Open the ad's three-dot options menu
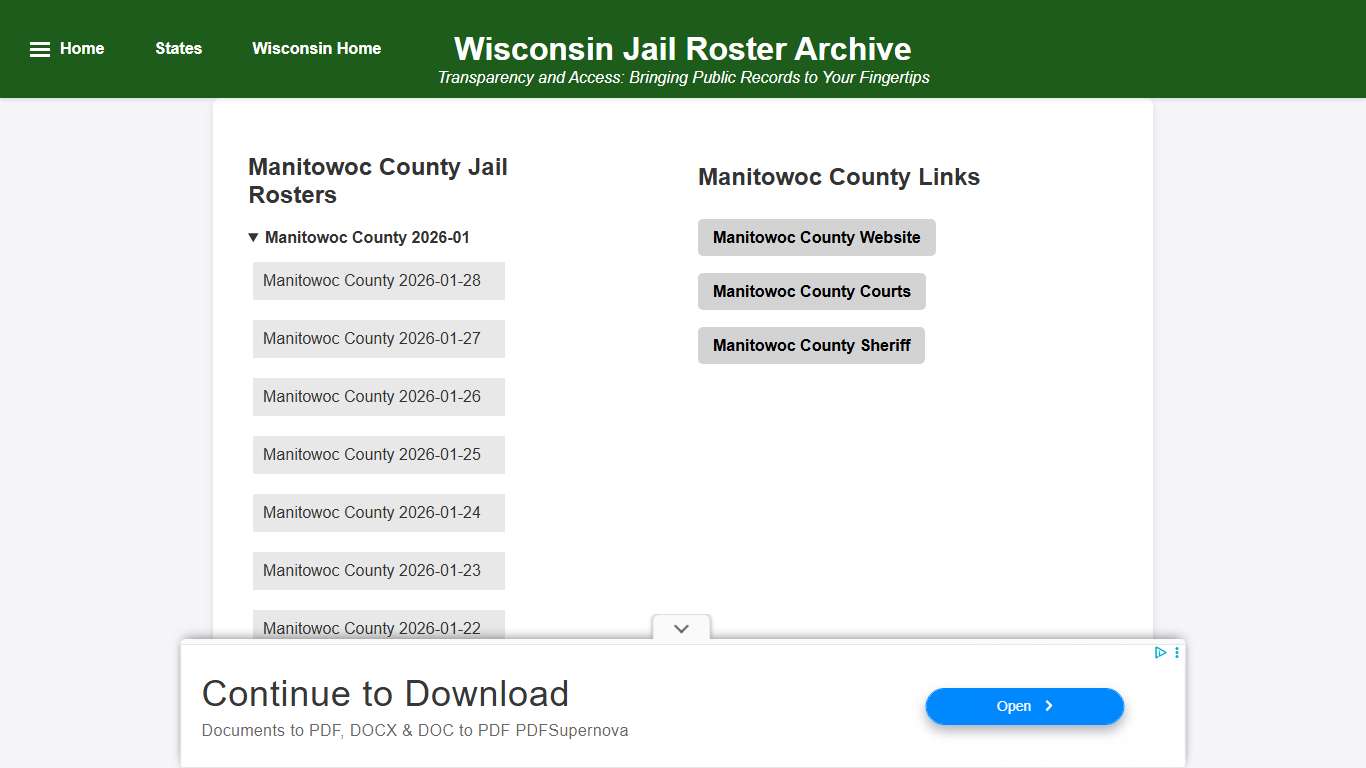This screenshot has height=768, width=1366. (x=1176, y=652)
